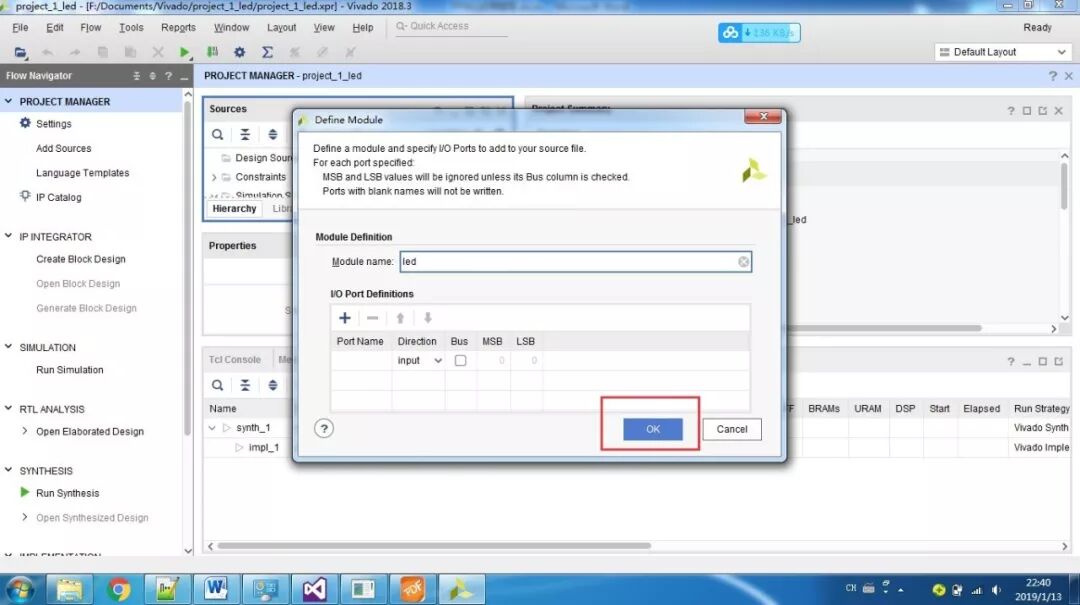Collapse all in Design Runs panel

click(x=245, y=385)
